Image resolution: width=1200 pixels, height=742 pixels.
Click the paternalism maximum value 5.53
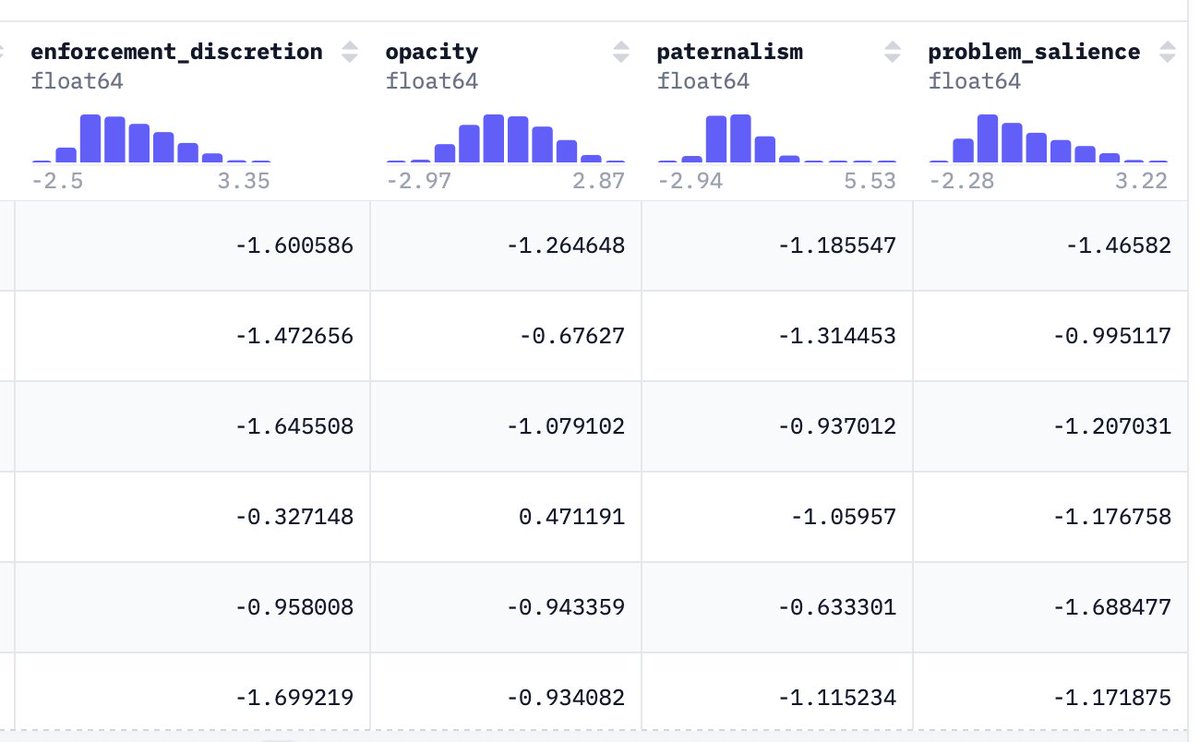(x=870, y=181)
